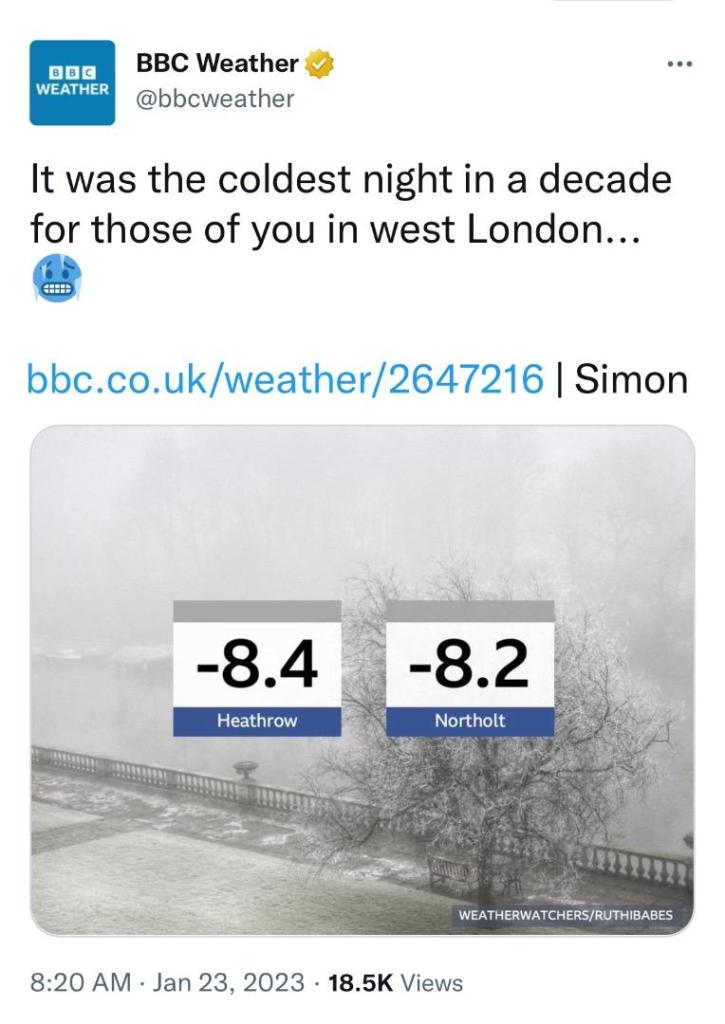The height and width of the screenshot is (1024, 725).
Task: Click the BBC Weather profile avatar
Action: [73, 82]
